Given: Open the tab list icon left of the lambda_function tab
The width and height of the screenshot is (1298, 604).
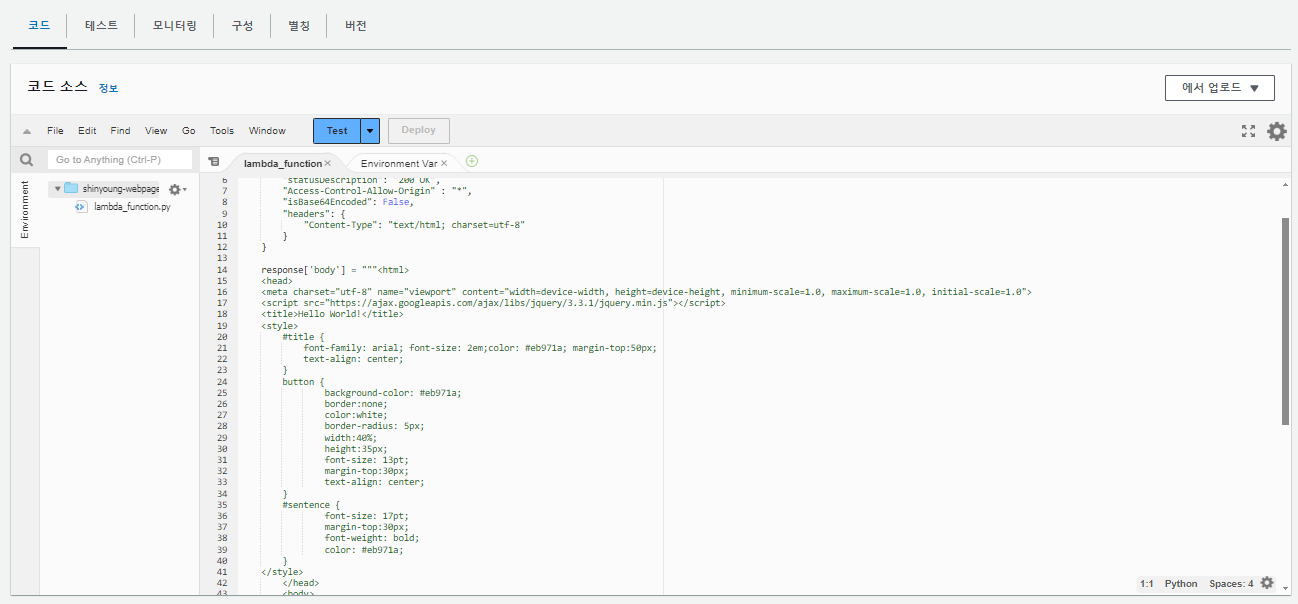Looking at the screenshot, I should point(213,162).
